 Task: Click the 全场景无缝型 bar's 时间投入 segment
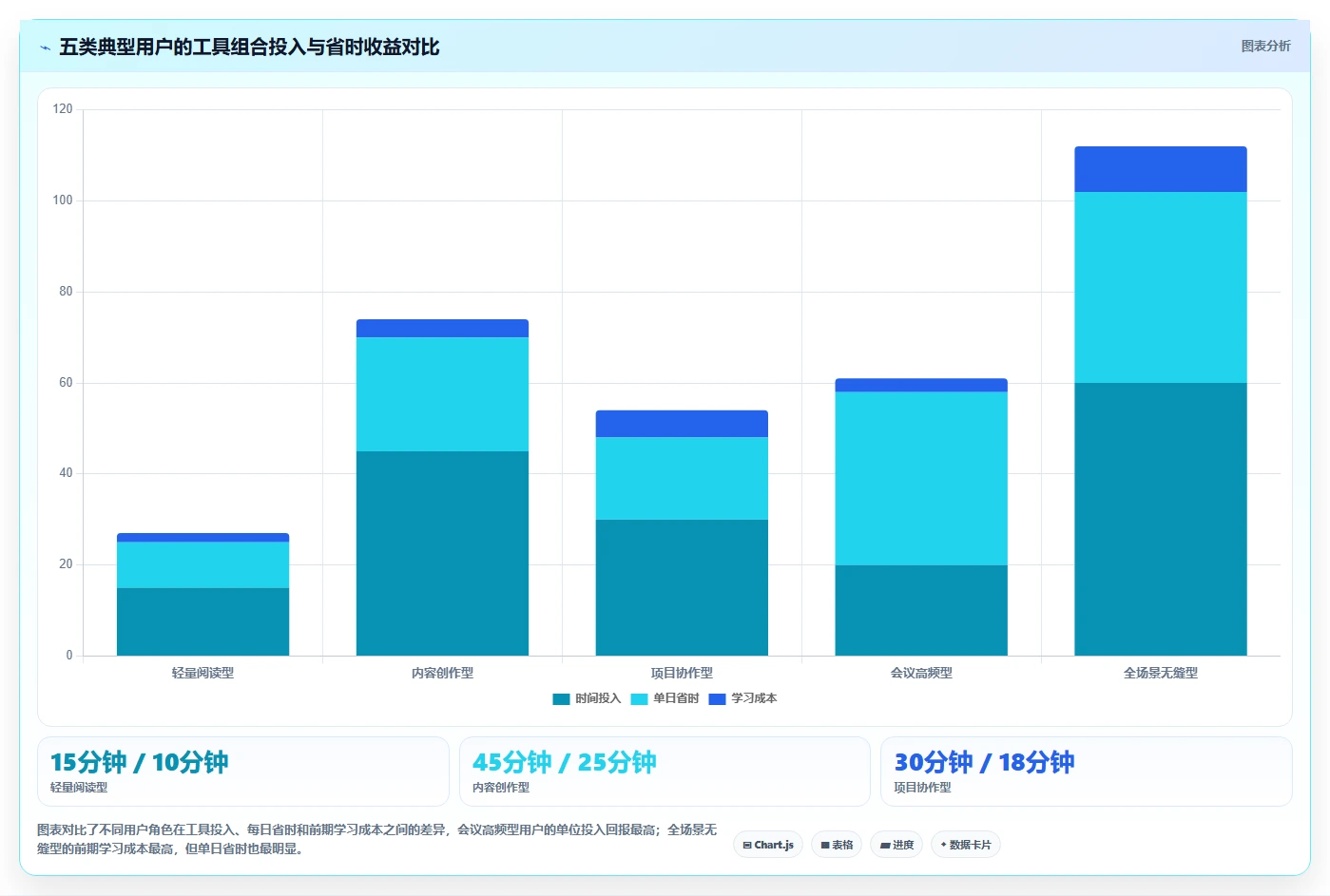[x=1161, y=519]
